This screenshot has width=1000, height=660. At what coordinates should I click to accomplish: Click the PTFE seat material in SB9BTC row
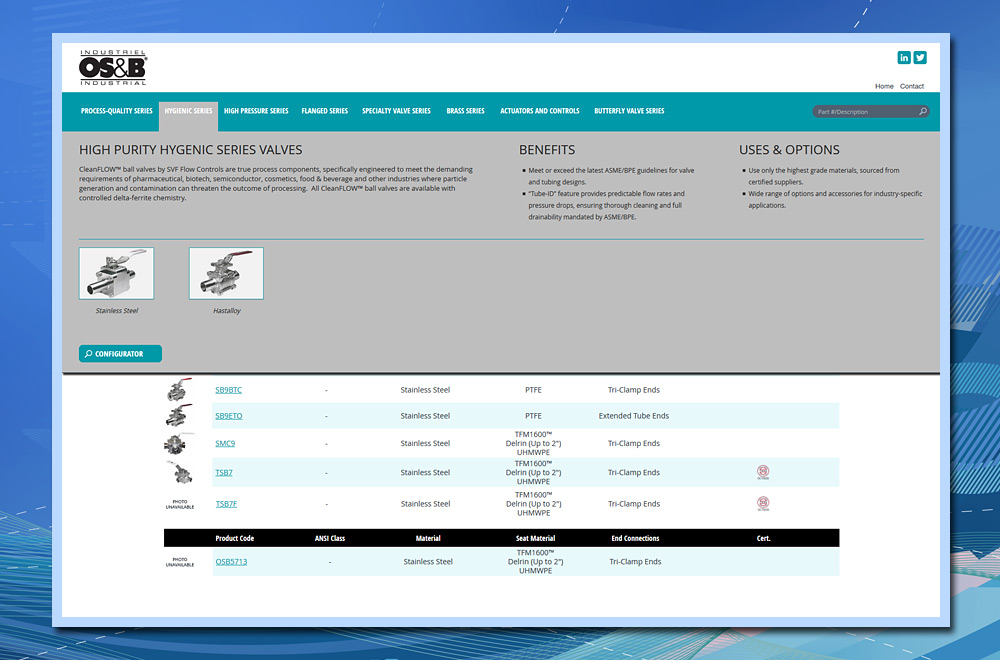pyautogui.click(x=533, y=390)
